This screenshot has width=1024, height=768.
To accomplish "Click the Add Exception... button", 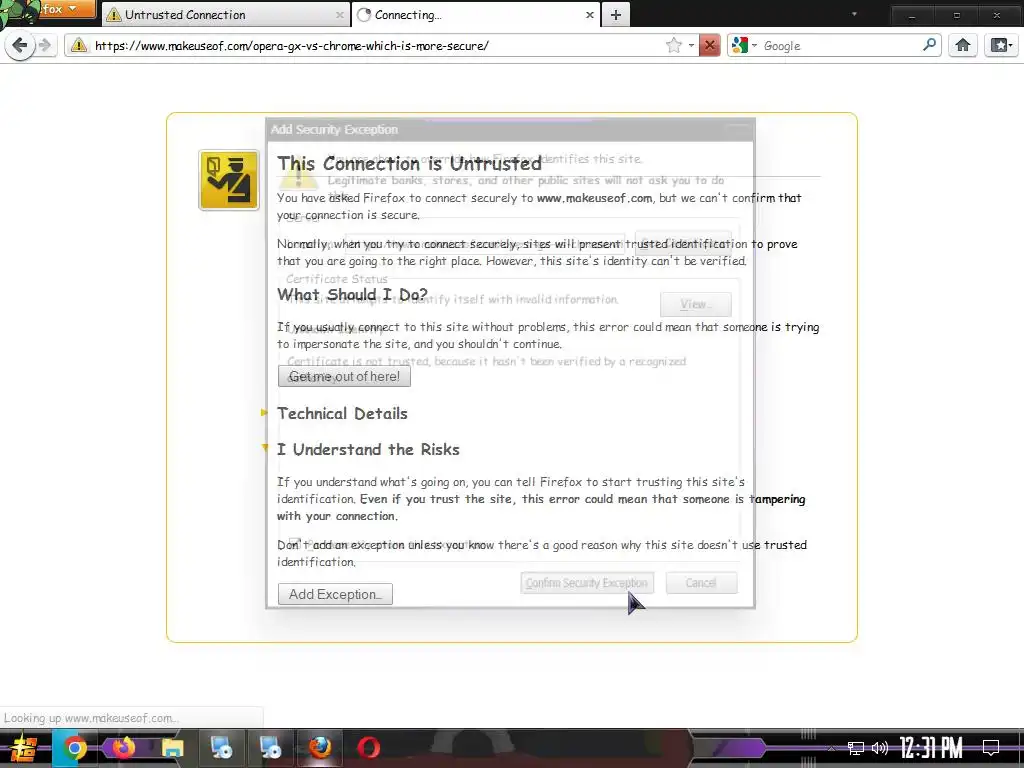I will (x=335, y=594).
